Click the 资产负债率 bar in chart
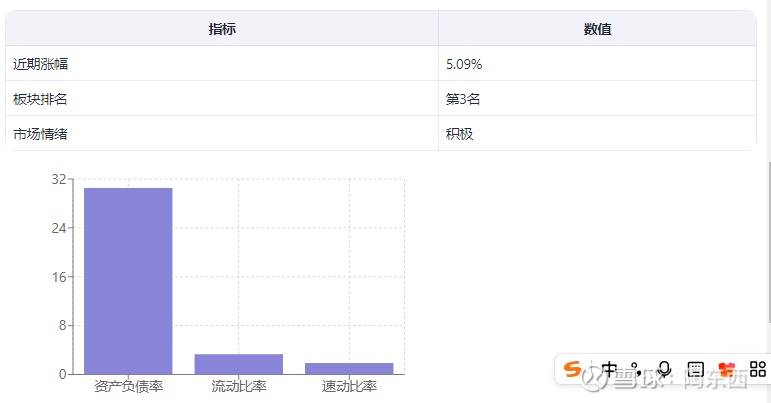Screen dimensions: 771x403 pyautogui.click(x=128, y=280)
